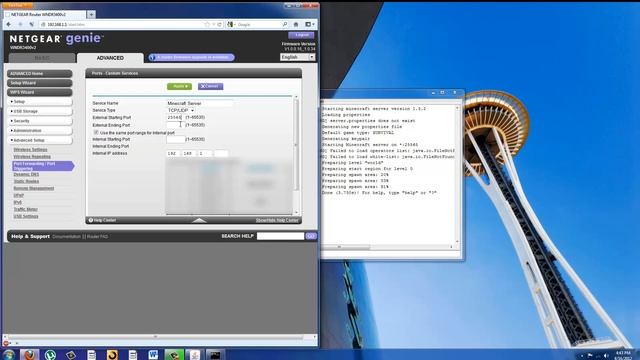Reload the router page
The width and height of the screenshot is (640, 360).
[220, 24]
